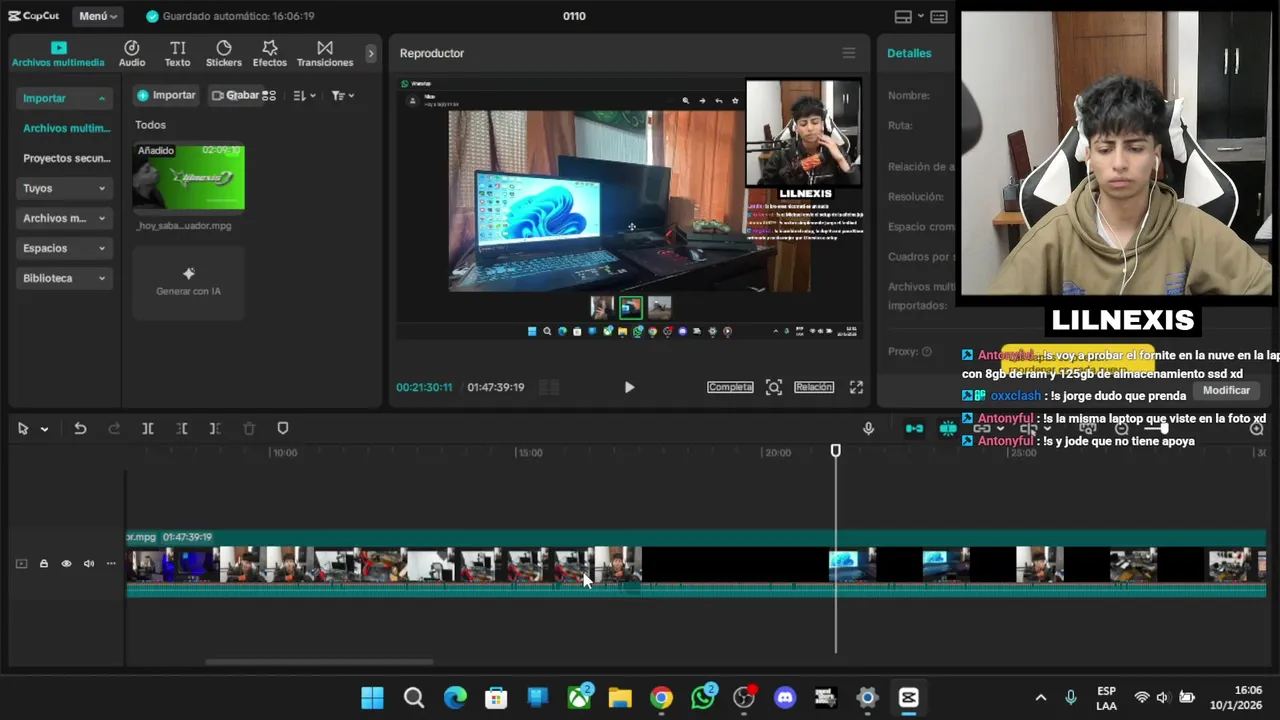The width and height of the screenshot is (1280, 720).
Task: Open the layout switcher icon in title bar
Action: [x=905, y=16]
